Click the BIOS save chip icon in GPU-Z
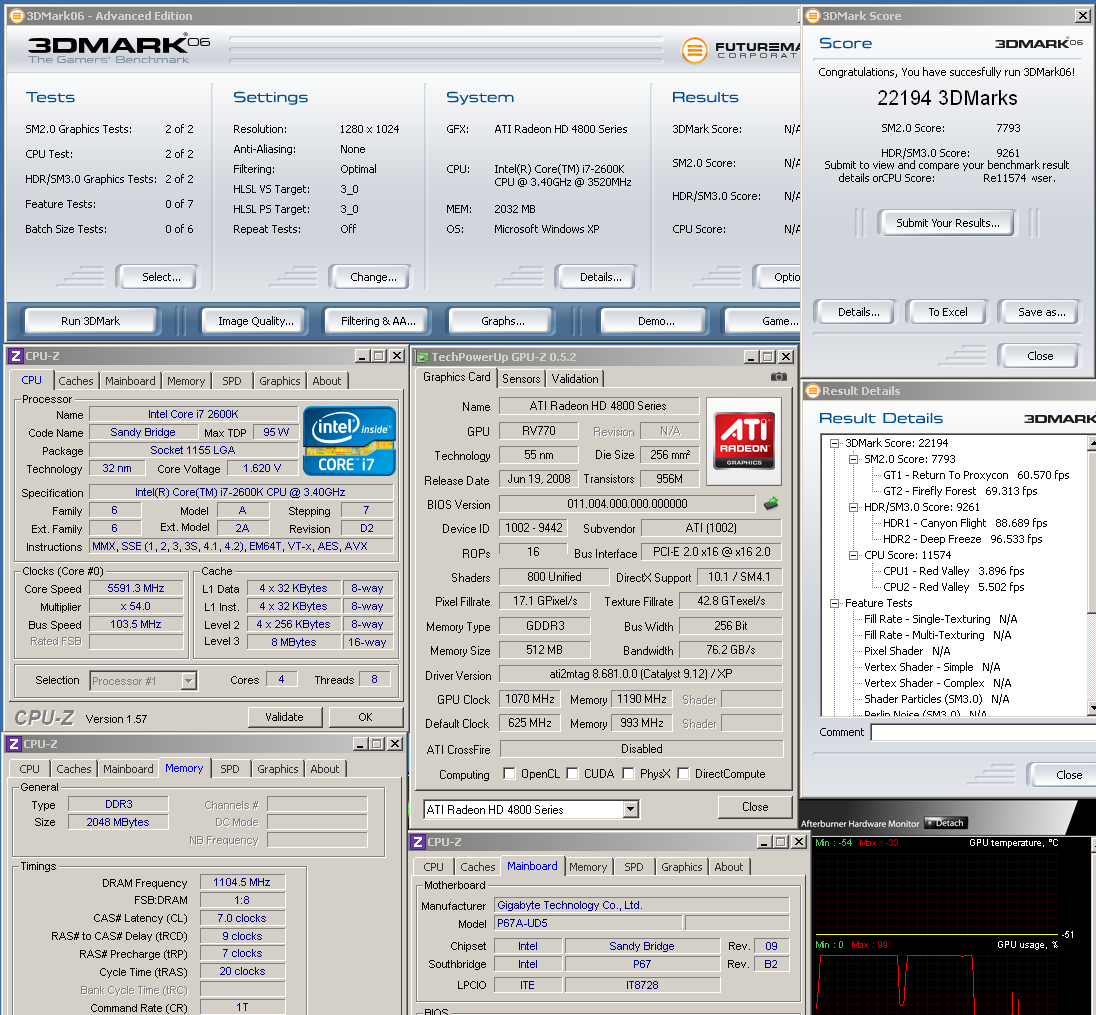Image resolution: width=1096 pixels, height=1015 pixels. [771, 503]
